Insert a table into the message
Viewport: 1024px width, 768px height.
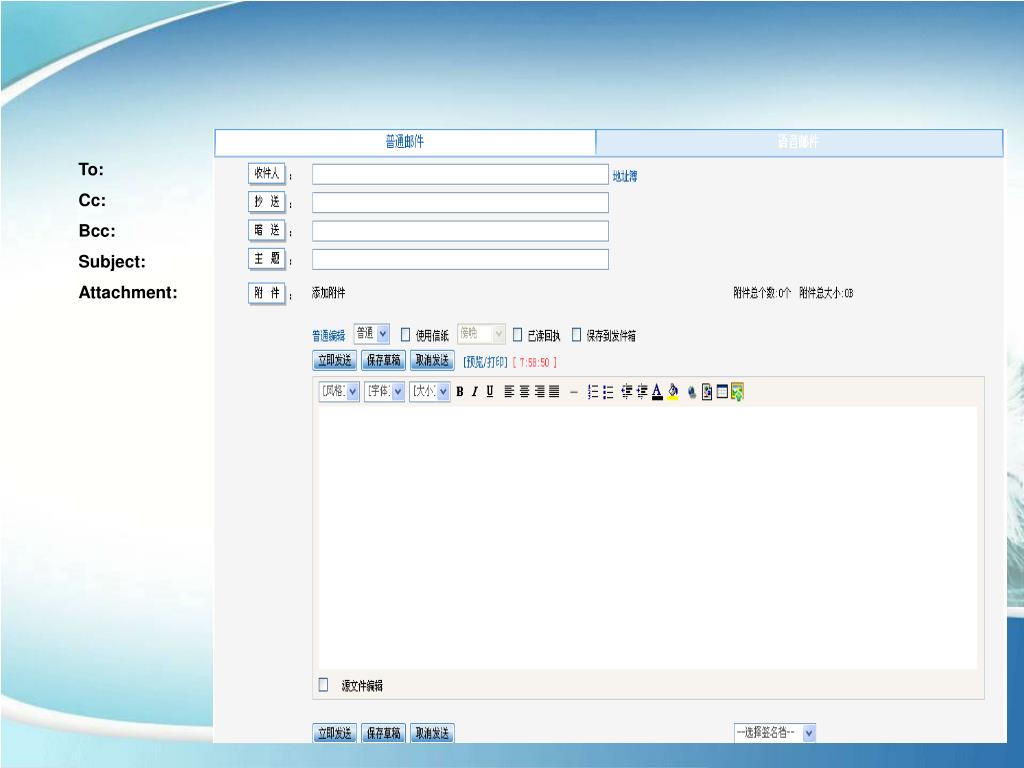722,392
